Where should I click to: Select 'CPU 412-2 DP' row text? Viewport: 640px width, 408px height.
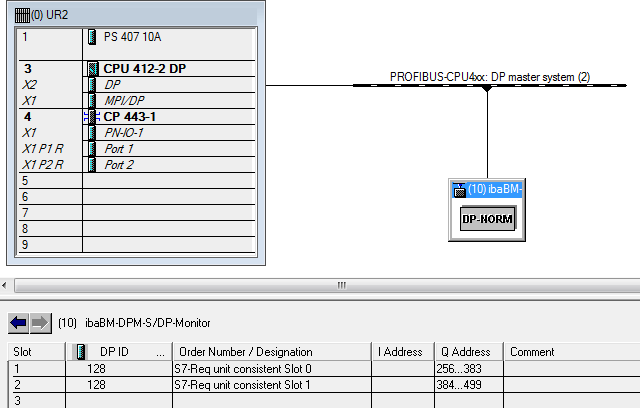coord(144,69)
